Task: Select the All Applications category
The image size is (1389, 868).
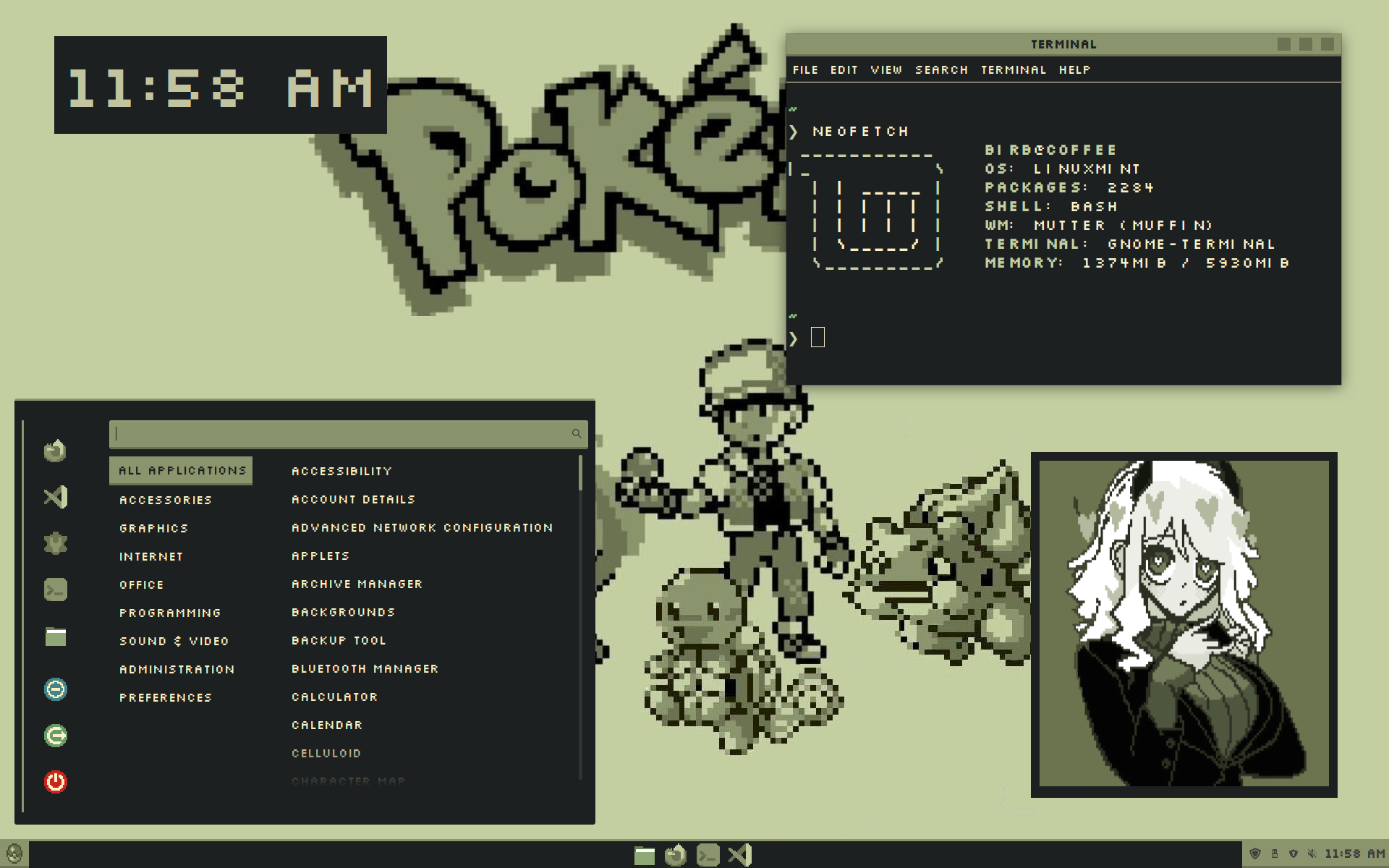Action: [x=181, y=470]
